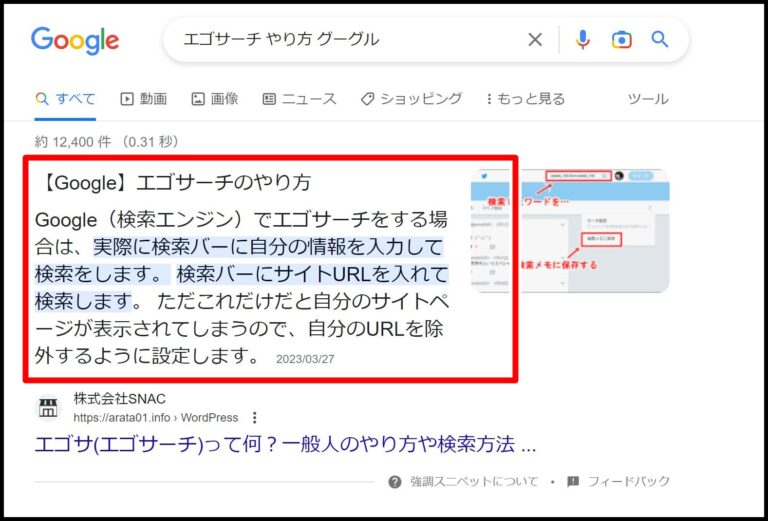Click the question mark icon by 強調スニペットについて

click(x=395, y=482)
